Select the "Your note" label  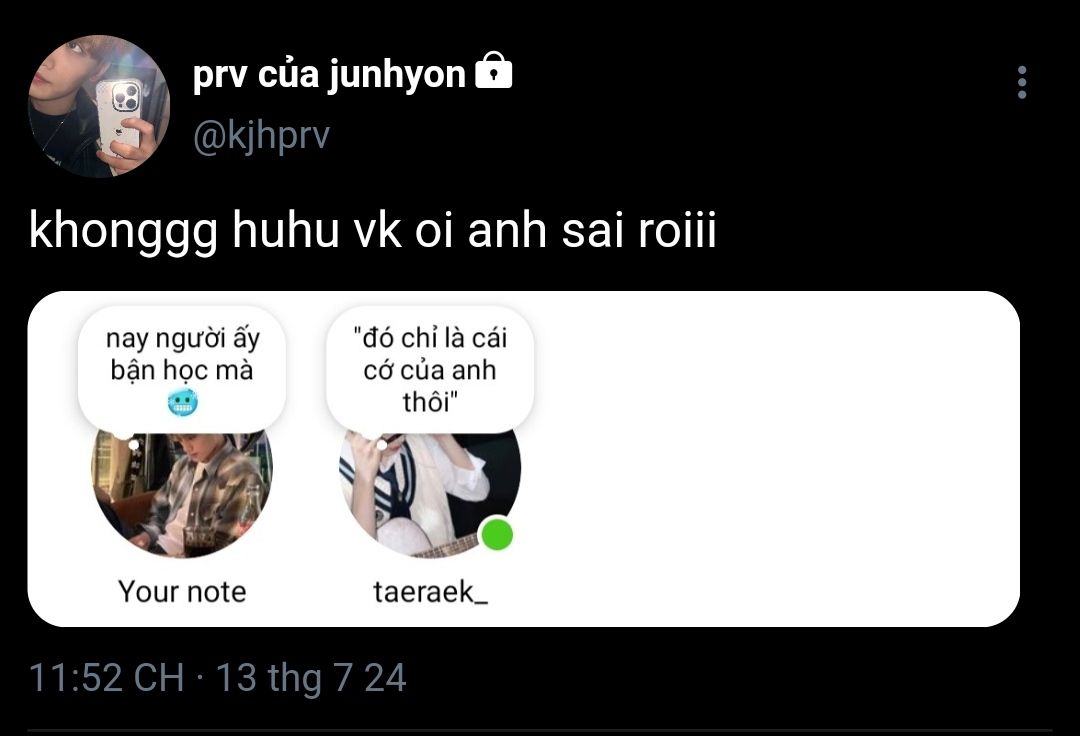182,592
